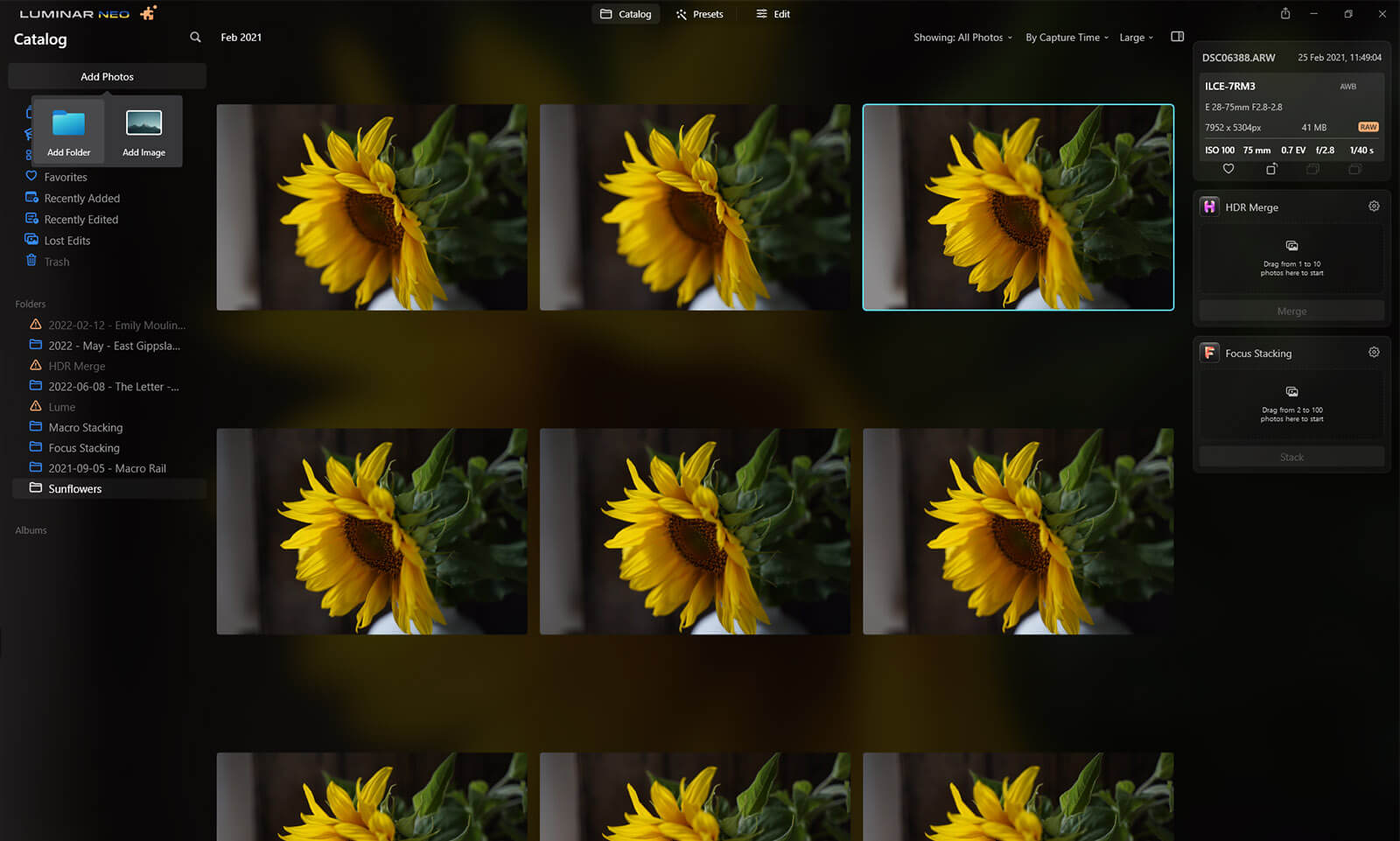Click the rotate icon in info panel
The image size is (1400, 841).
pos(1271,169)
